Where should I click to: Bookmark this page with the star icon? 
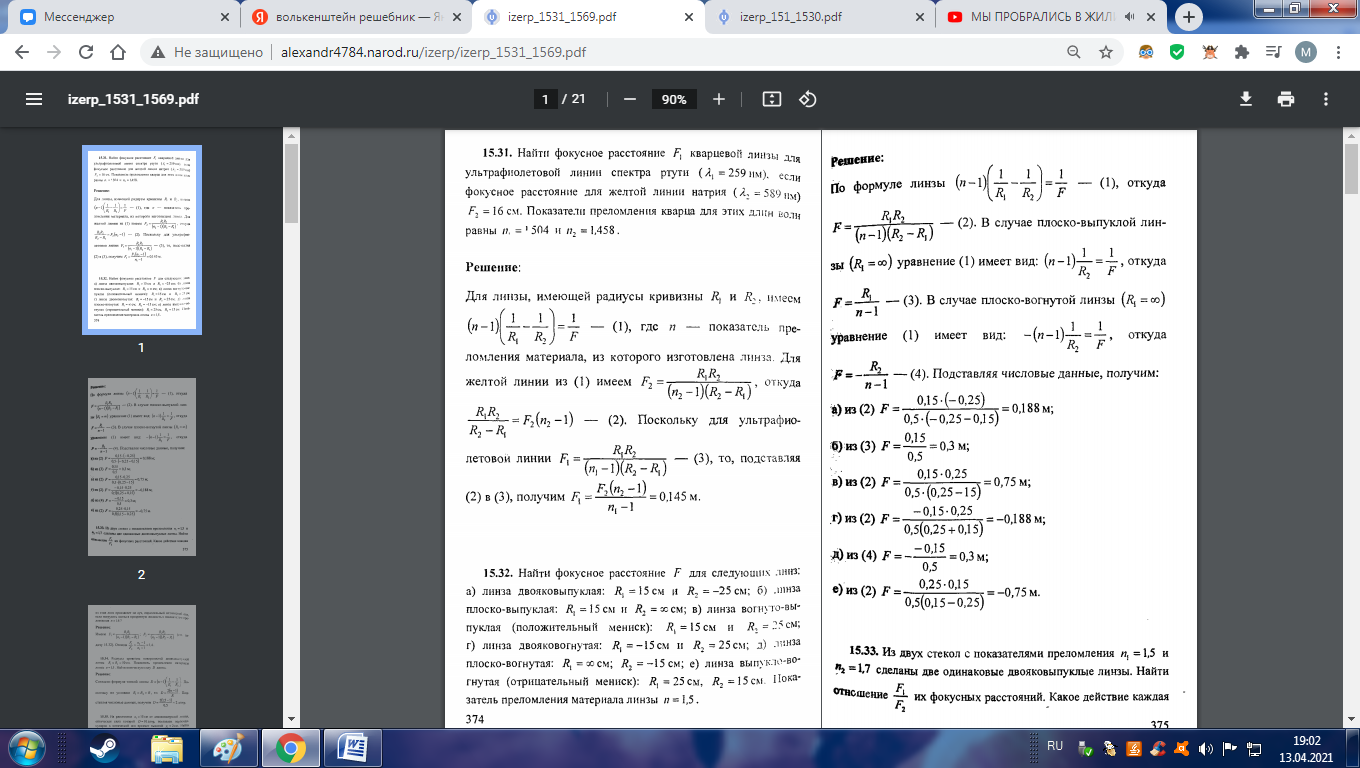[1106, 52]
